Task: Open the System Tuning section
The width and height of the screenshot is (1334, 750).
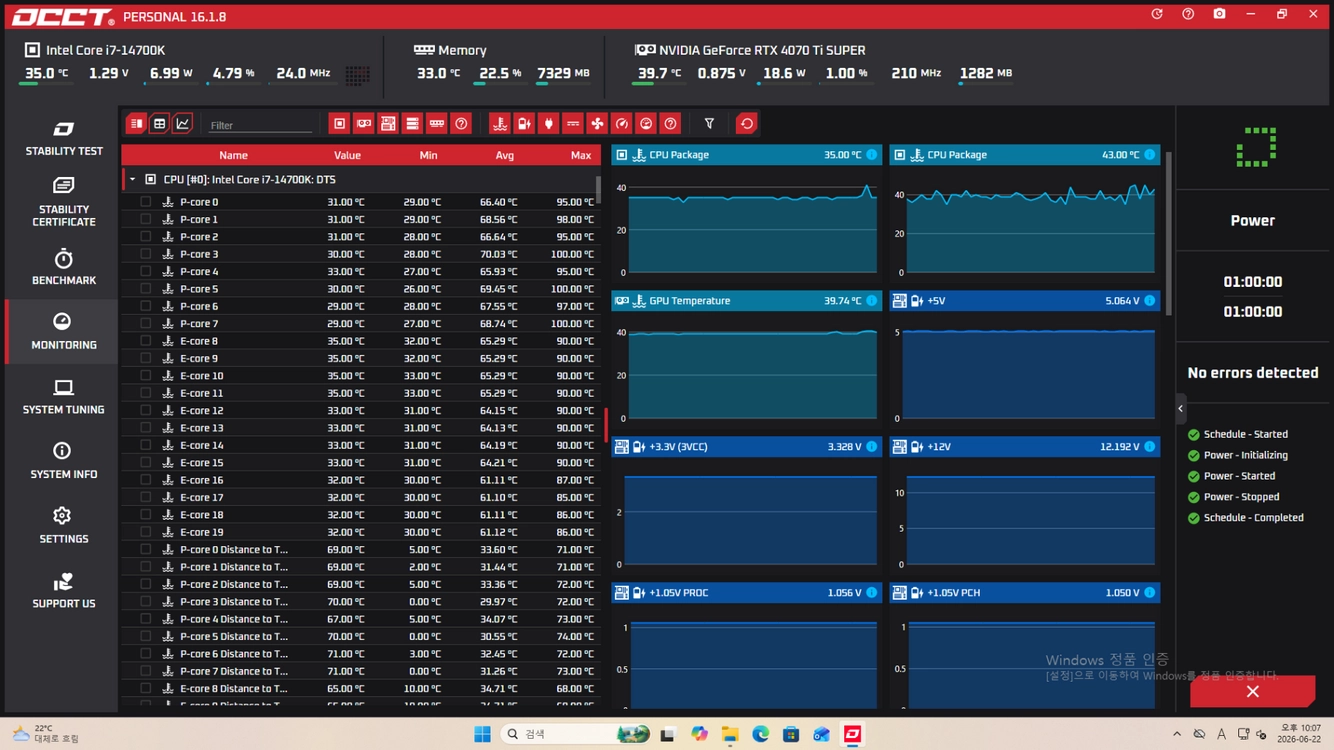Action: (x=63, y=397)
